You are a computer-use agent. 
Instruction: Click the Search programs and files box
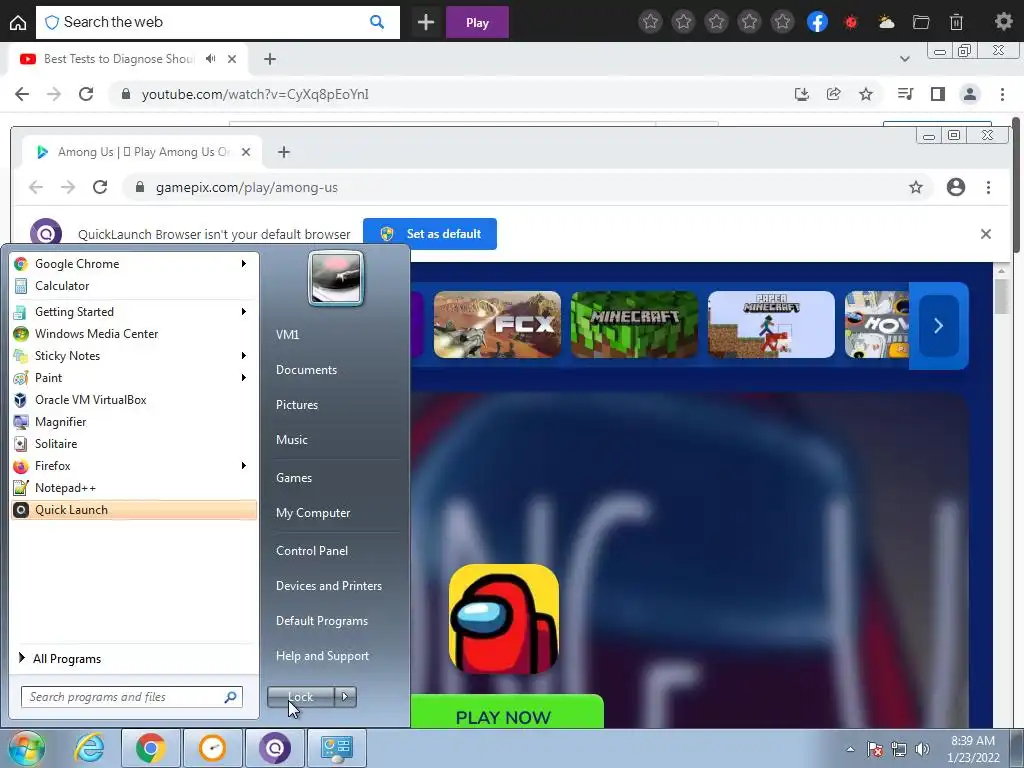(x=131, y=697)
